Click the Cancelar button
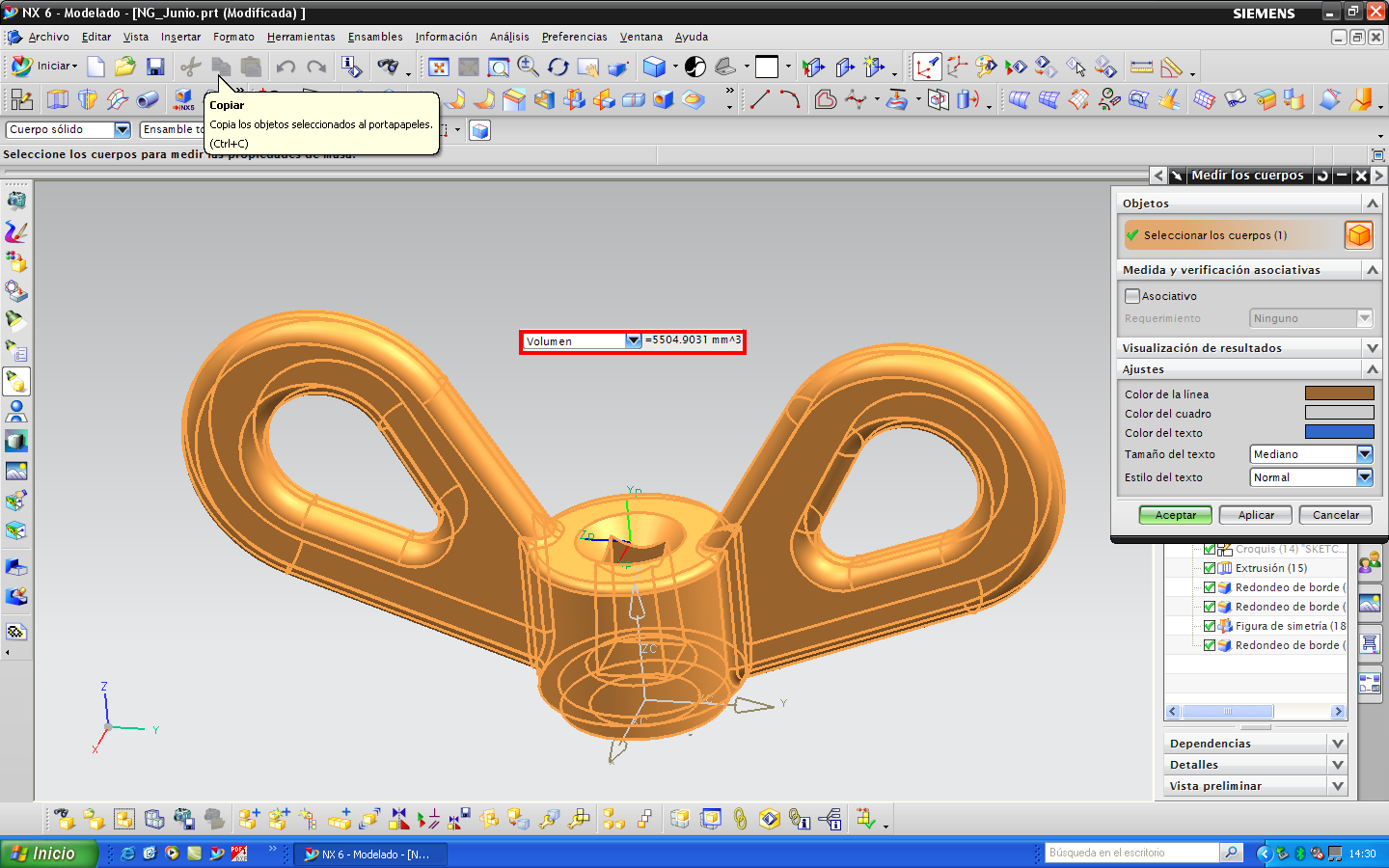 coord(1336,515)
